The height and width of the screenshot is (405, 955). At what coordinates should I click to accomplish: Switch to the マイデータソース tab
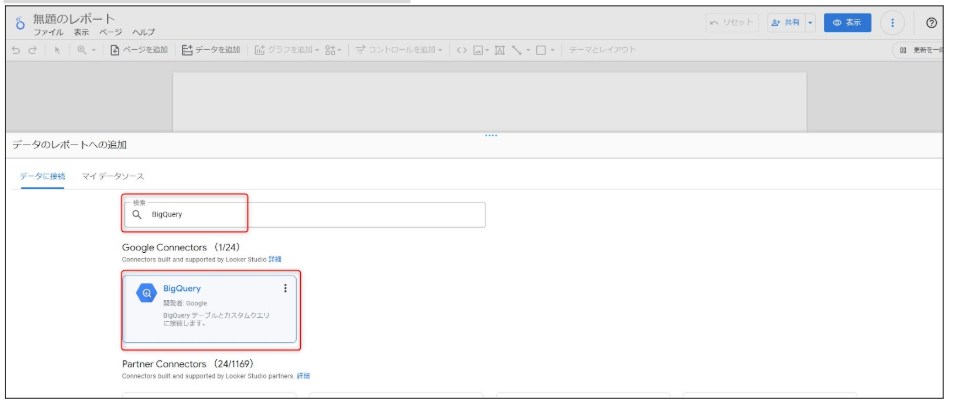[x=113, y=176]
